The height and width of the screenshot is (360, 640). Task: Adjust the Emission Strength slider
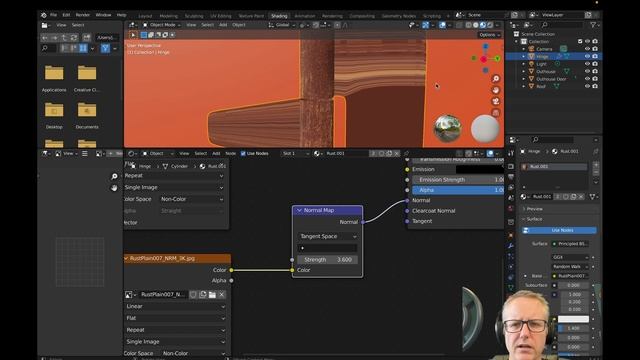(x=458, y=180)
